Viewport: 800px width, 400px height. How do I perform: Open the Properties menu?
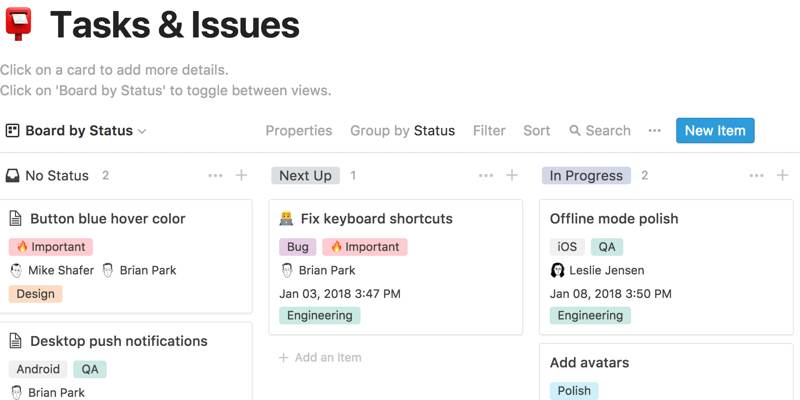(298, 131)
